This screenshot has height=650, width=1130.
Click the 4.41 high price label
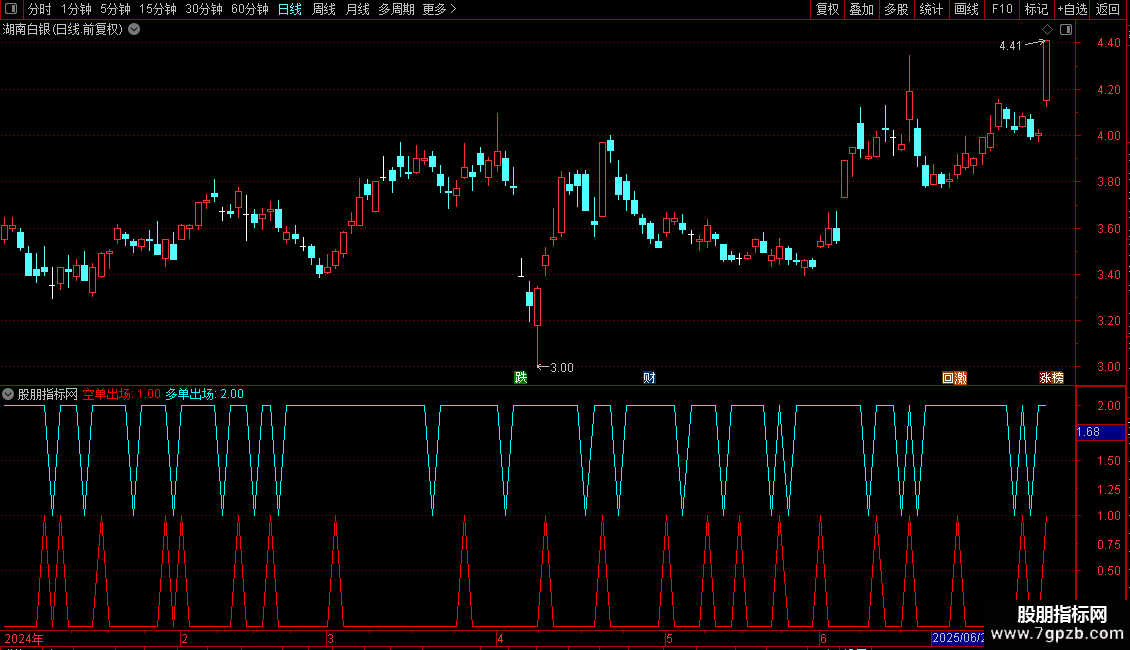tap(1010, 45)
